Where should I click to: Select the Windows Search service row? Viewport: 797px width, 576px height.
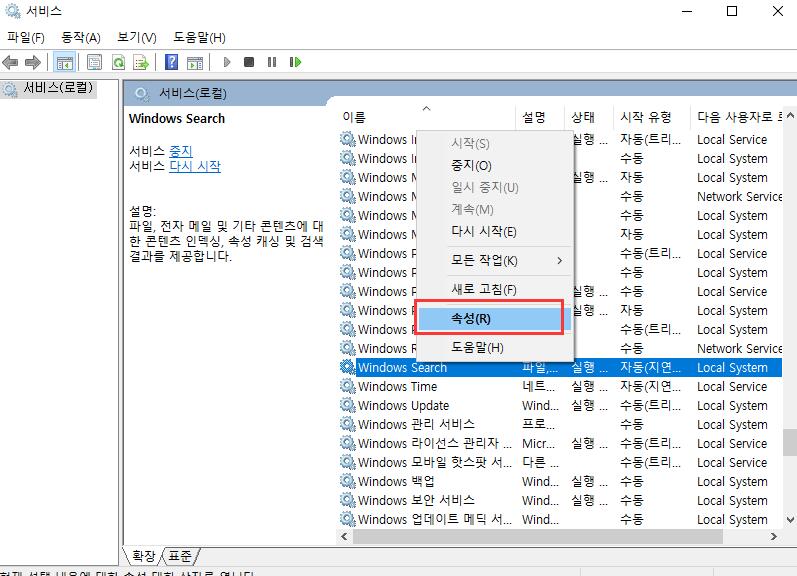coord(561,367)
